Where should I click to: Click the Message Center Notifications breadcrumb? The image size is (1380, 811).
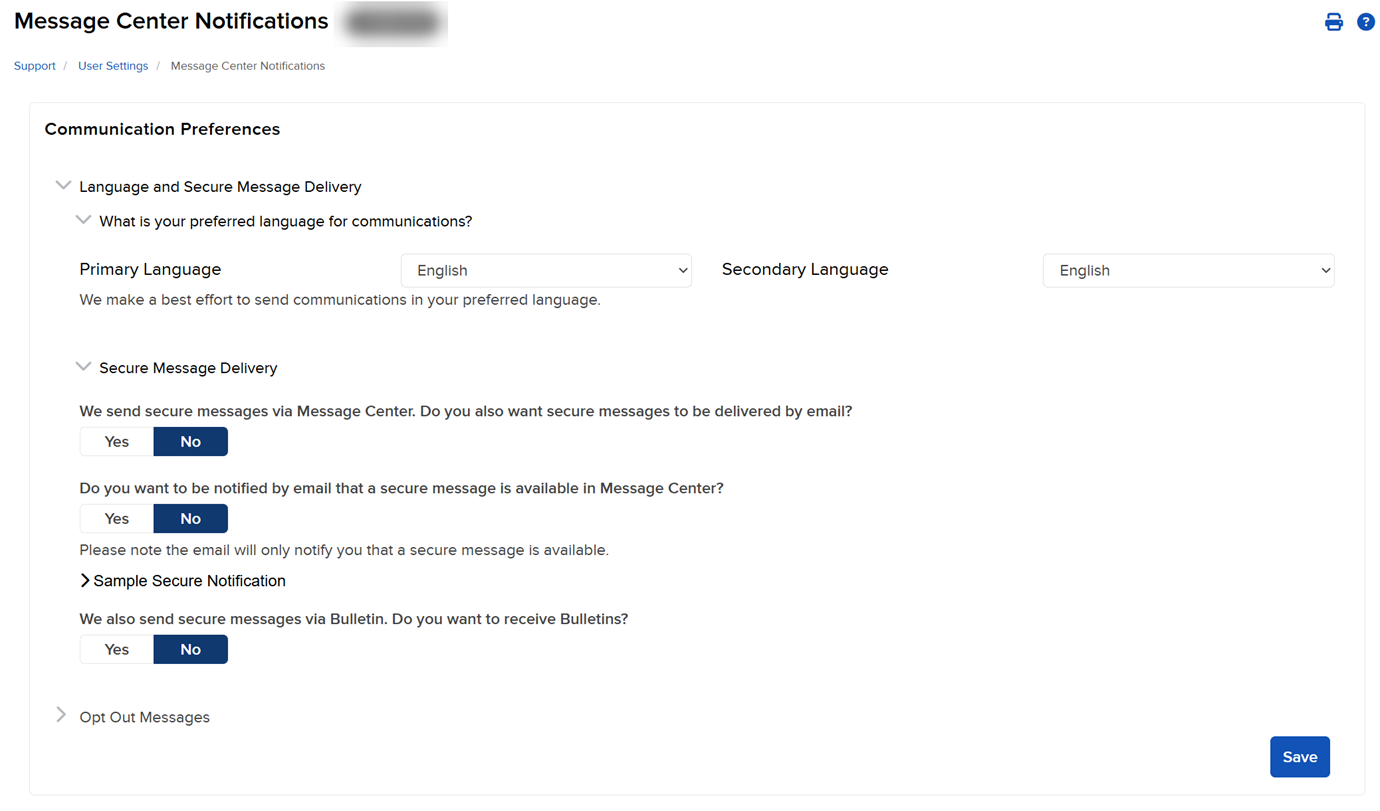click(x=247, y=65)
